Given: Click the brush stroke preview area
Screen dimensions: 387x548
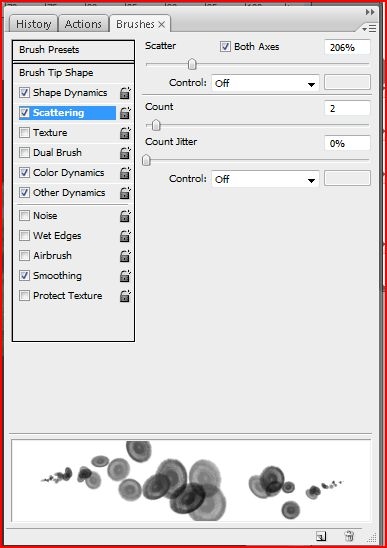Looking at the screenshot, I should click(191, 481).
